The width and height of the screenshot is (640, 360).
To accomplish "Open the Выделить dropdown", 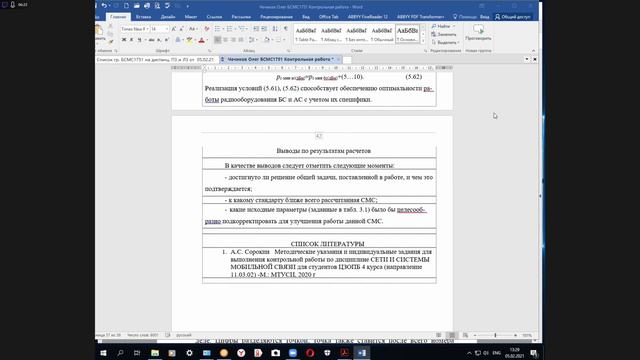I will (x=445, y=42).
